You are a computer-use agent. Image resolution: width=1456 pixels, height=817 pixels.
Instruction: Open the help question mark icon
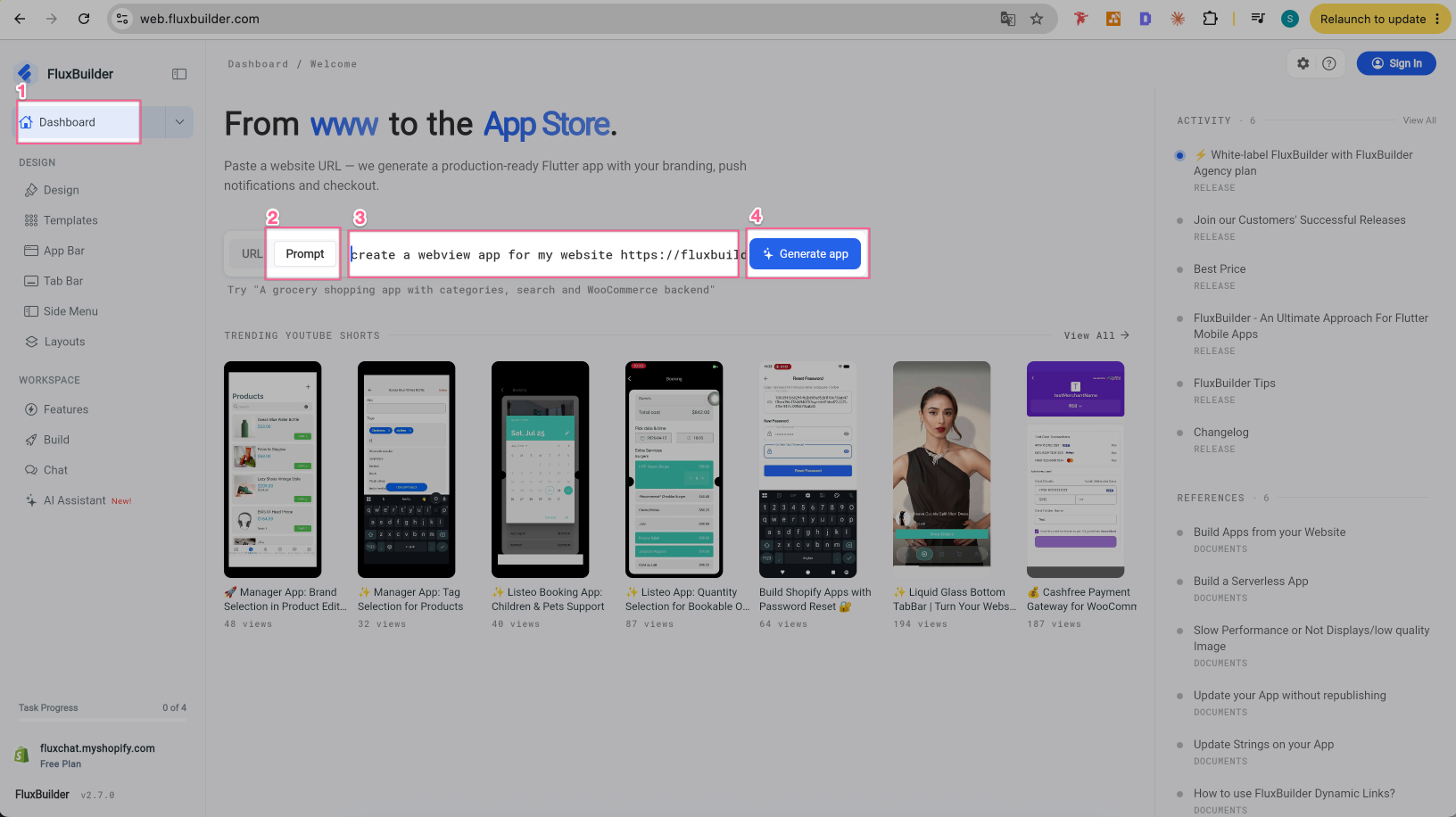1329,63
